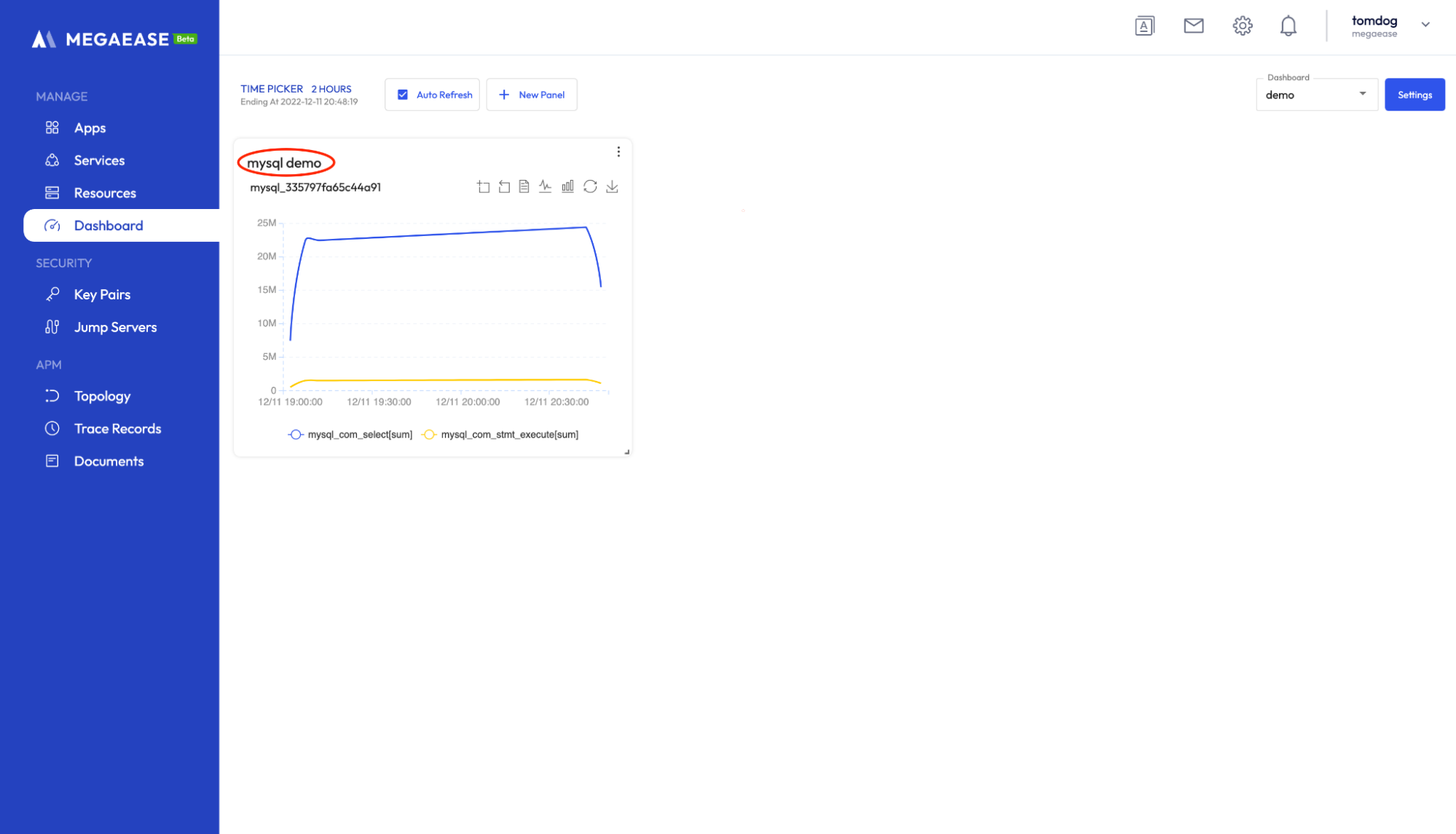Expand the Dashboard demo dropdown
This screenshot has height=834, width=1456.
1316,95
